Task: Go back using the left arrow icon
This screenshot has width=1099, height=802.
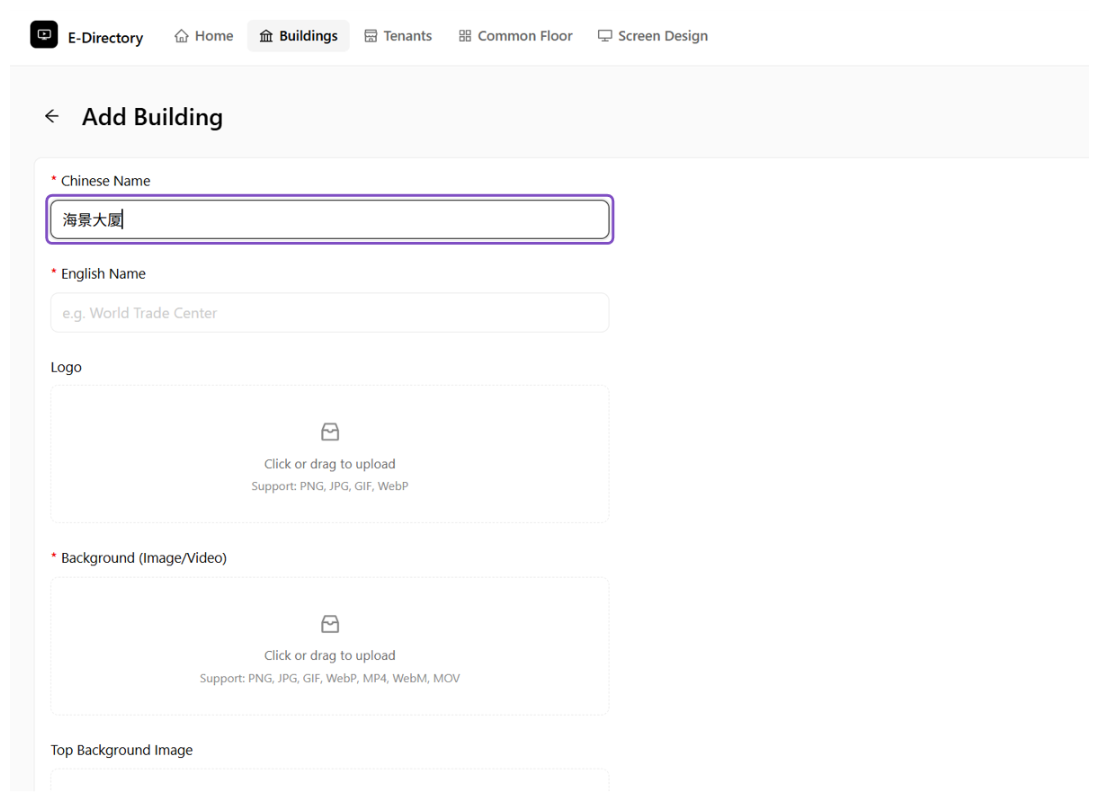Action: pos(52,116)
